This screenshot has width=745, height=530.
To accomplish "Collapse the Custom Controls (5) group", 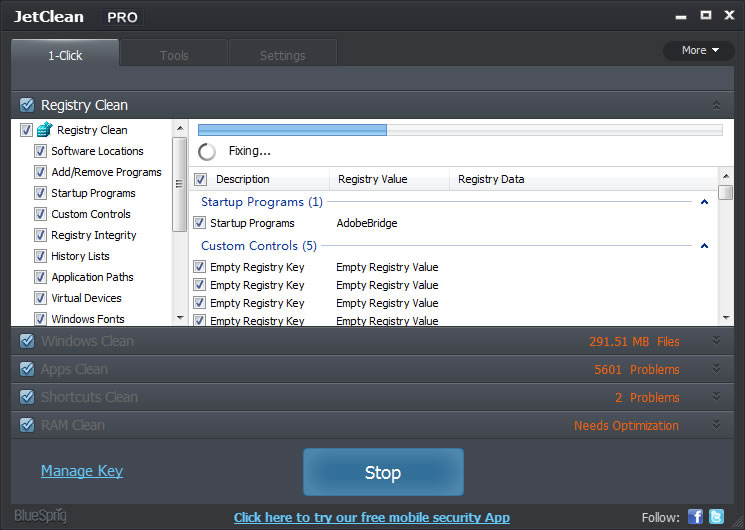I will pos(705,246).
